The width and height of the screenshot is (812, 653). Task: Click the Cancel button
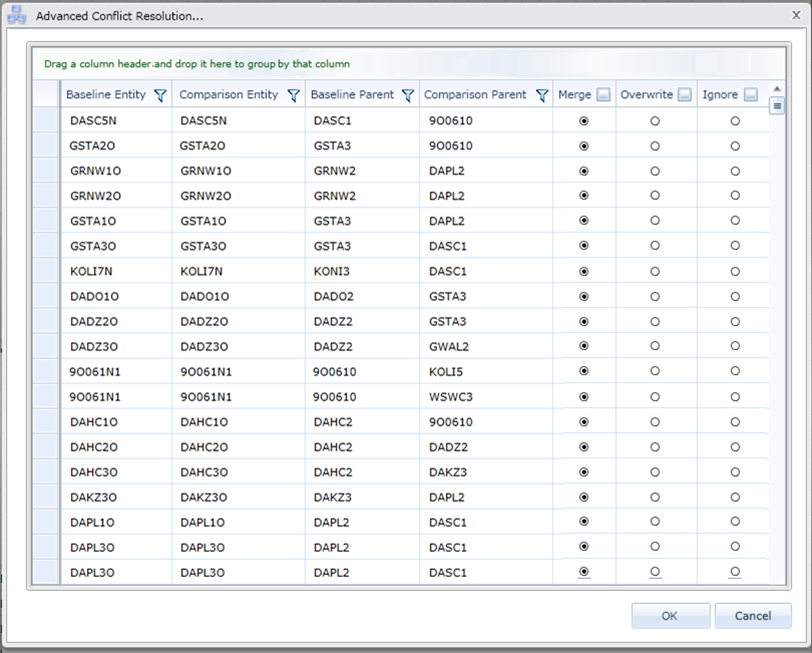[x=752, y=616]
